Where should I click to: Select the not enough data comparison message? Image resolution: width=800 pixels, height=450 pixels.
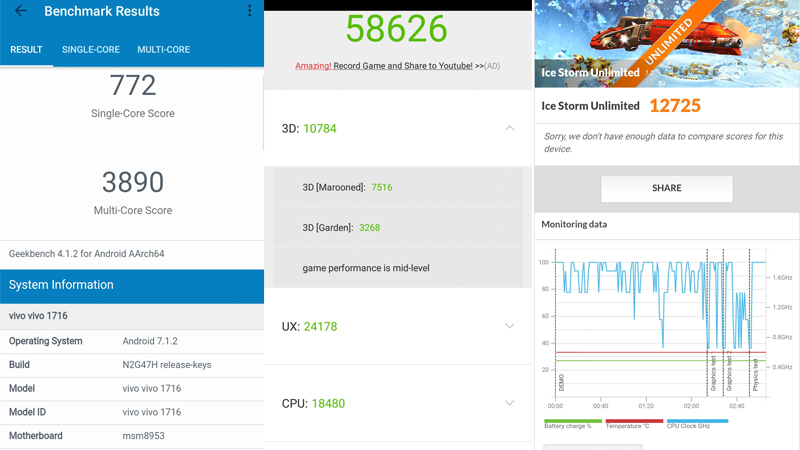[663, 142]
